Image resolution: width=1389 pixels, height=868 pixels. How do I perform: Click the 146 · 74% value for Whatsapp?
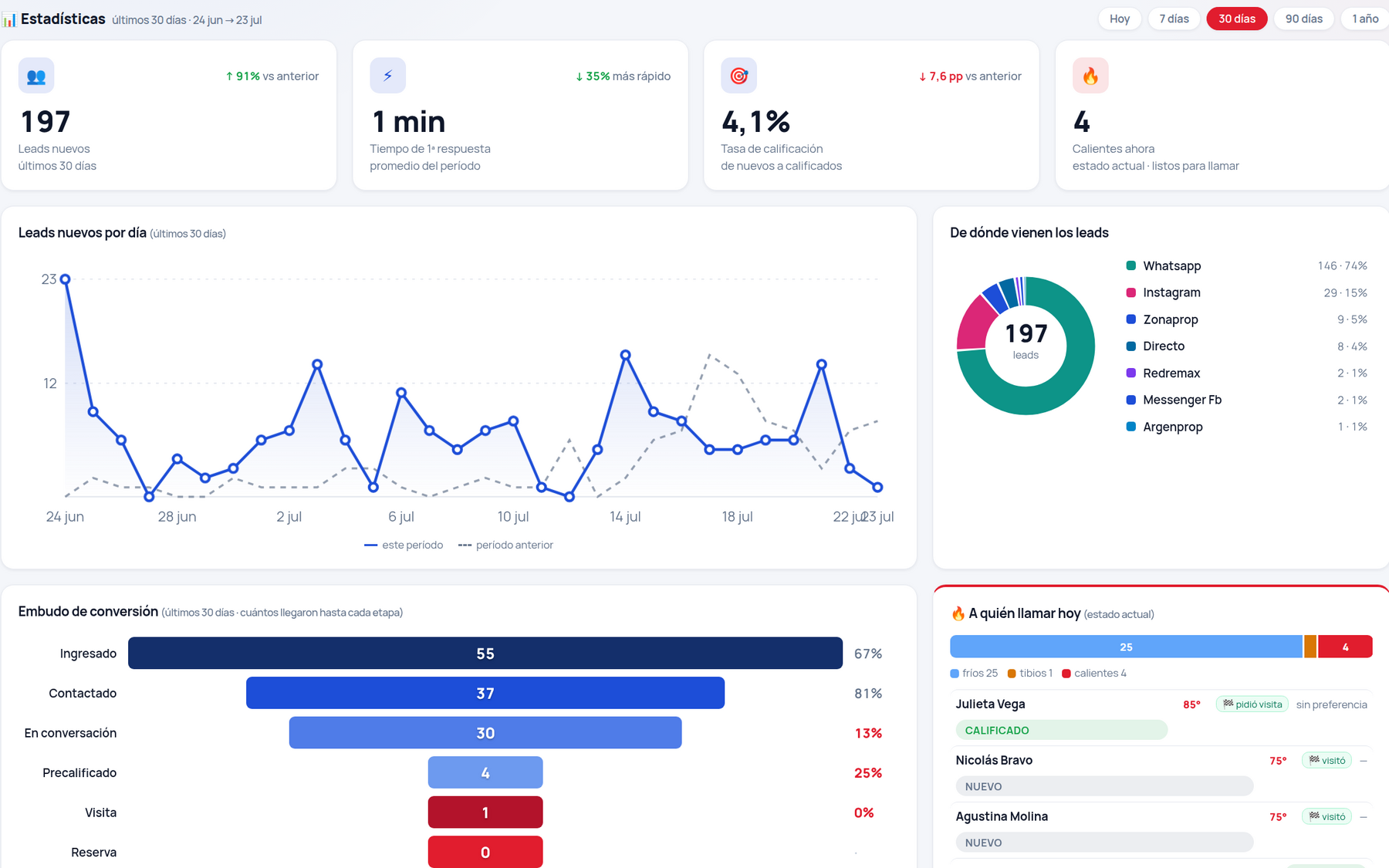(x=1342, y=265)
